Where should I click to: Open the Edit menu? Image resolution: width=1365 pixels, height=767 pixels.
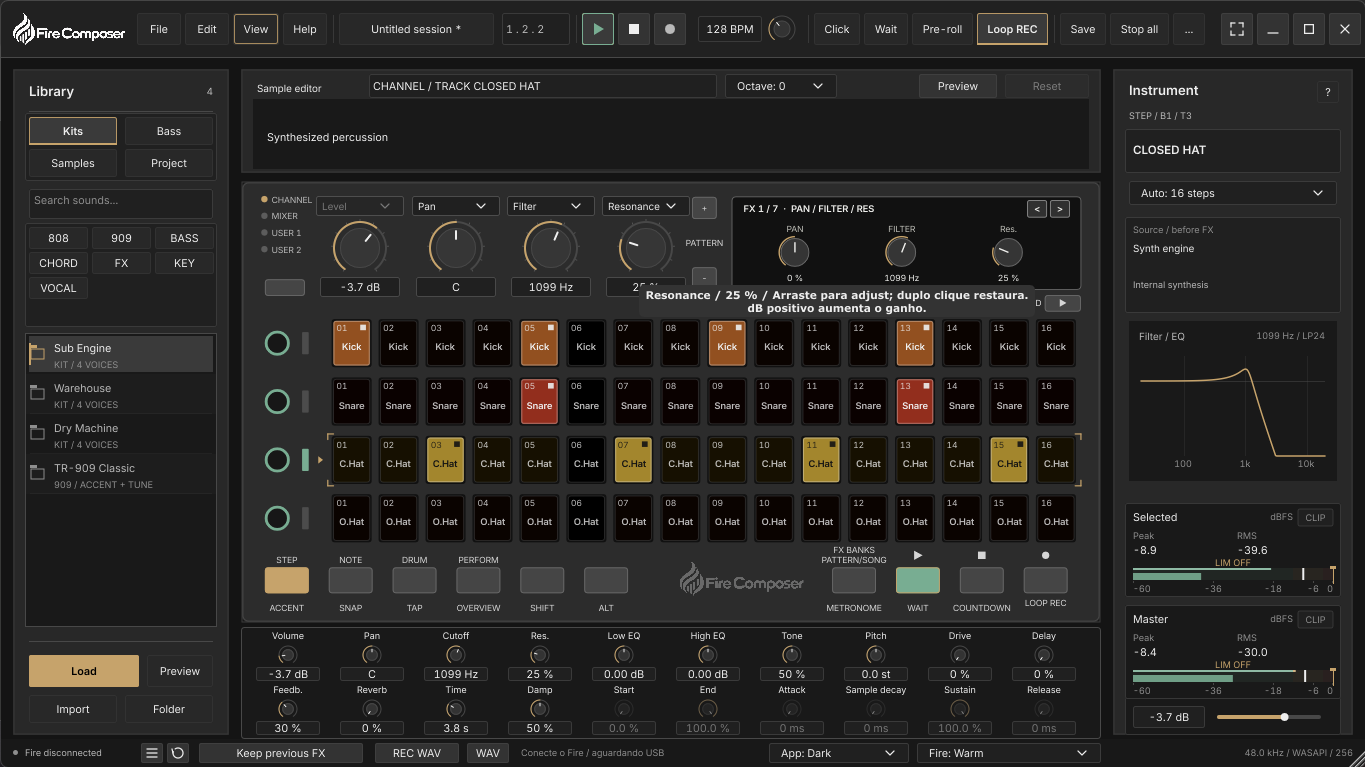tap(207, 29)
